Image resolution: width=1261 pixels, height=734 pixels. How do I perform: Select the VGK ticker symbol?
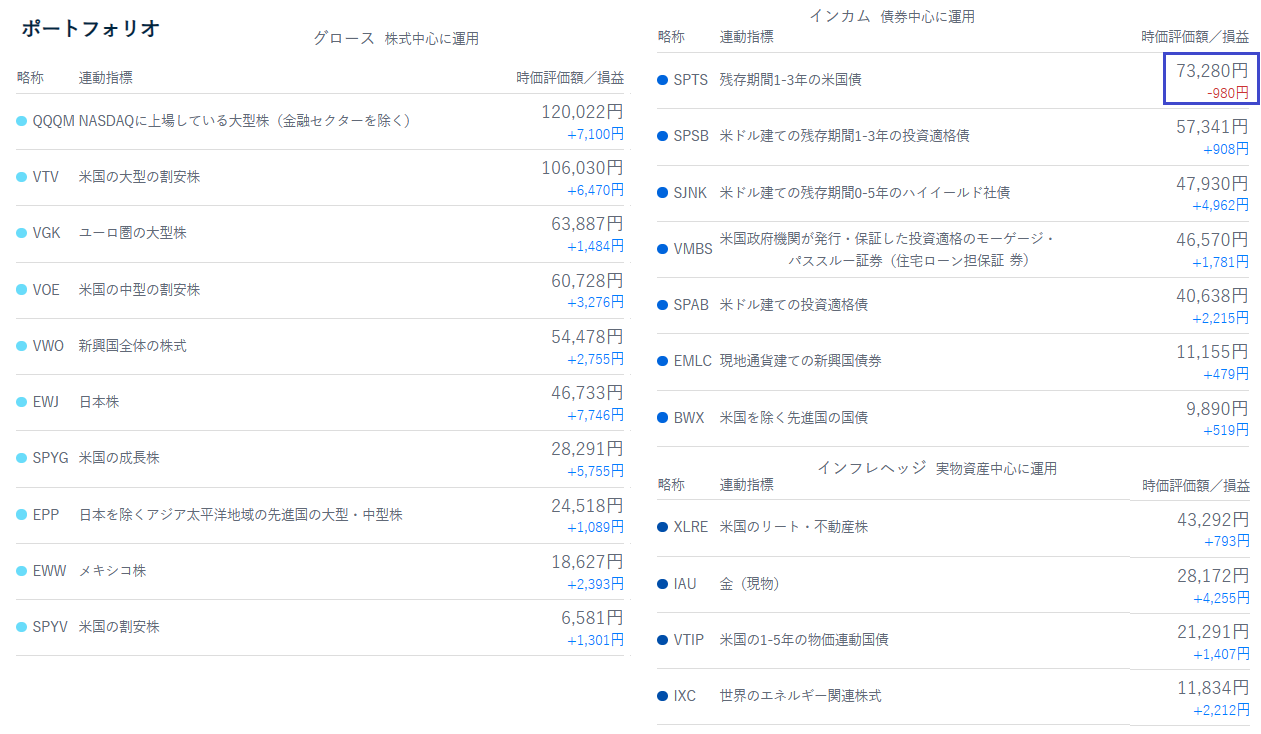(x=46, y=233)
